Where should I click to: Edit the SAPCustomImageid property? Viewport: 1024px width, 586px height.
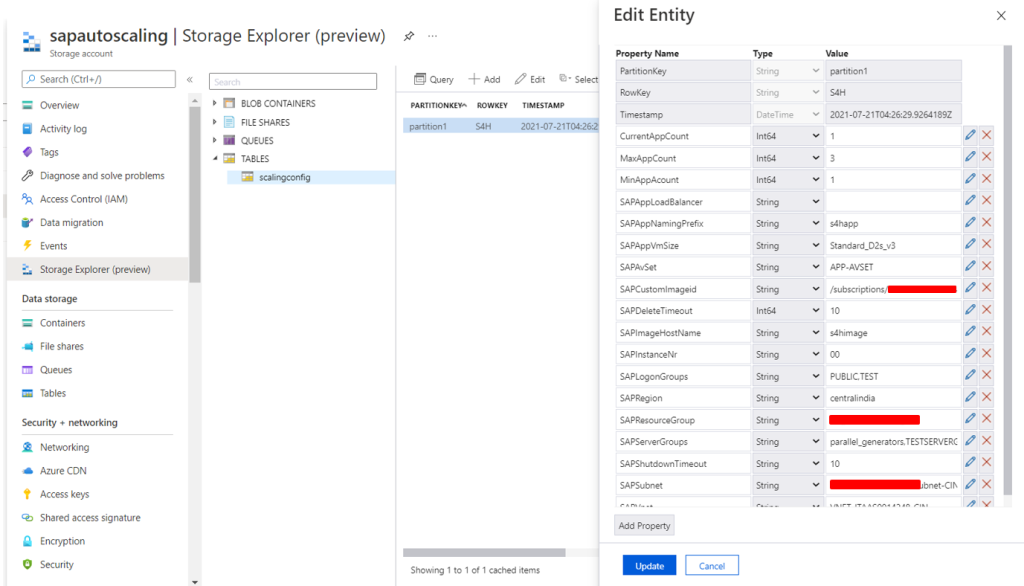tap(970, 288)
